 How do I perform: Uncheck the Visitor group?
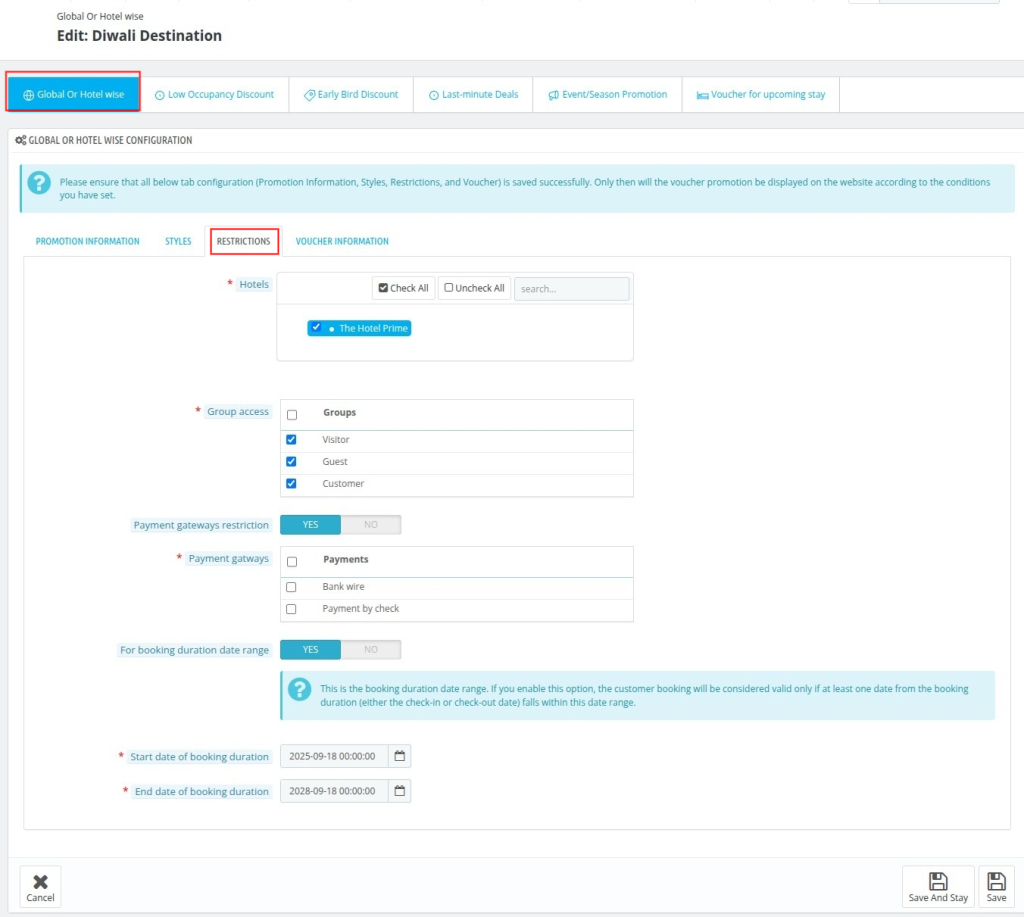click(x=291, y=440)
